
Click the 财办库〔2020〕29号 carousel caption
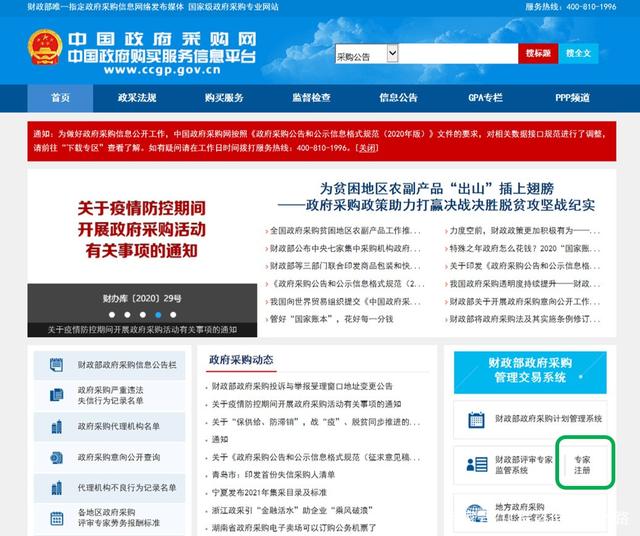(142, 298)
